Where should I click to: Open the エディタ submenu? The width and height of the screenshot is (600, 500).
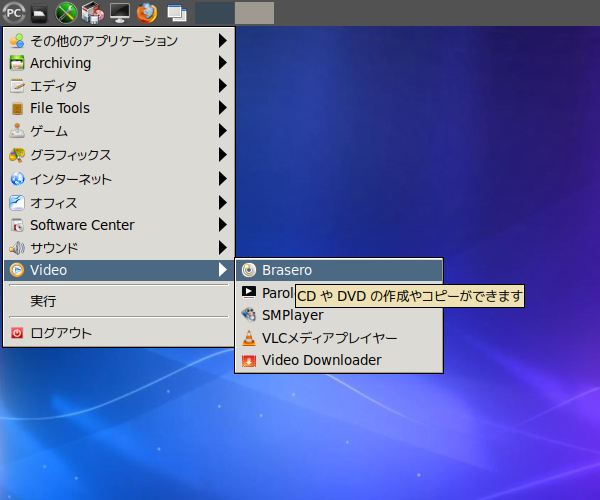click(x=119, y=86)
